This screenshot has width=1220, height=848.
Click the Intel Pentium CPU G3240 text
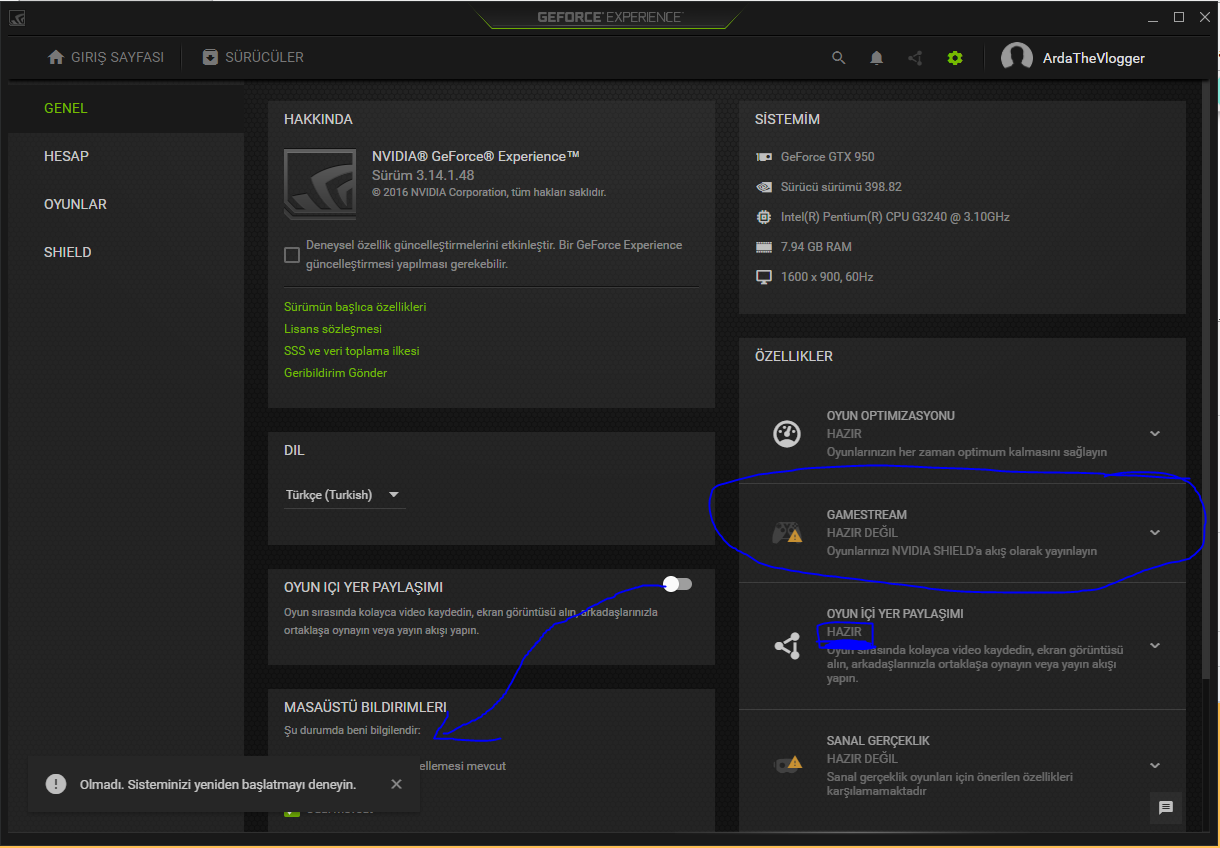(x=895, y=217)
